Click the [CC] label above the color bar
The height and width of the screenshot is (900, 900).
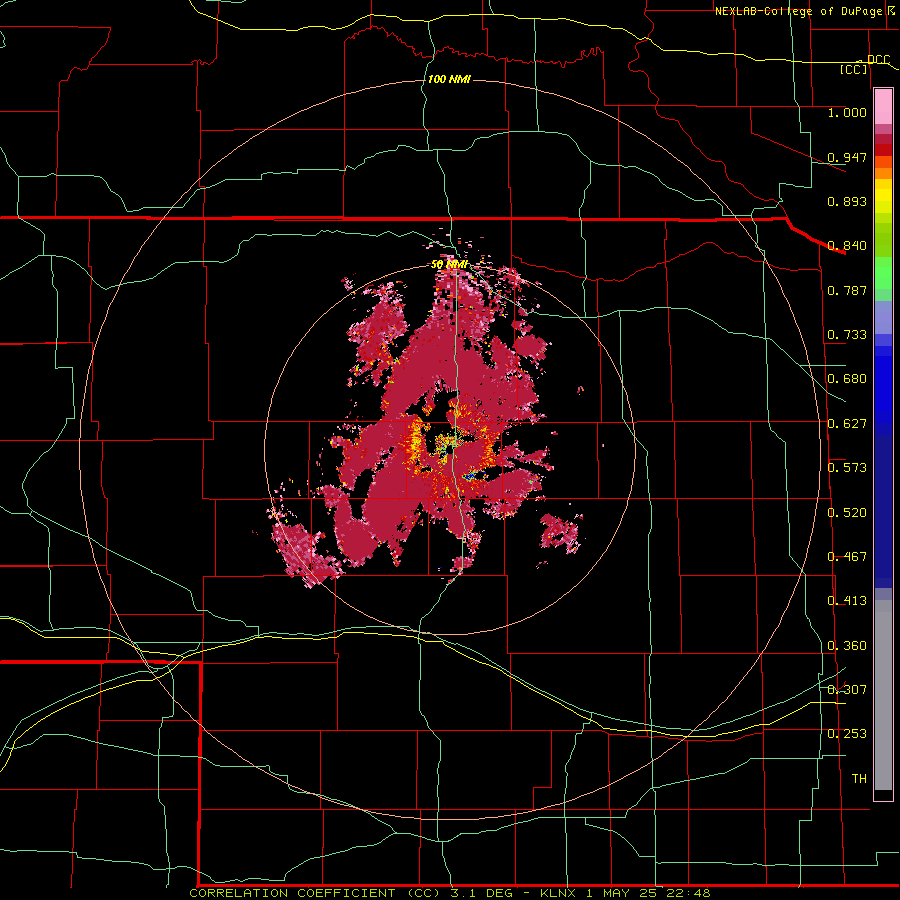(854, 69)
